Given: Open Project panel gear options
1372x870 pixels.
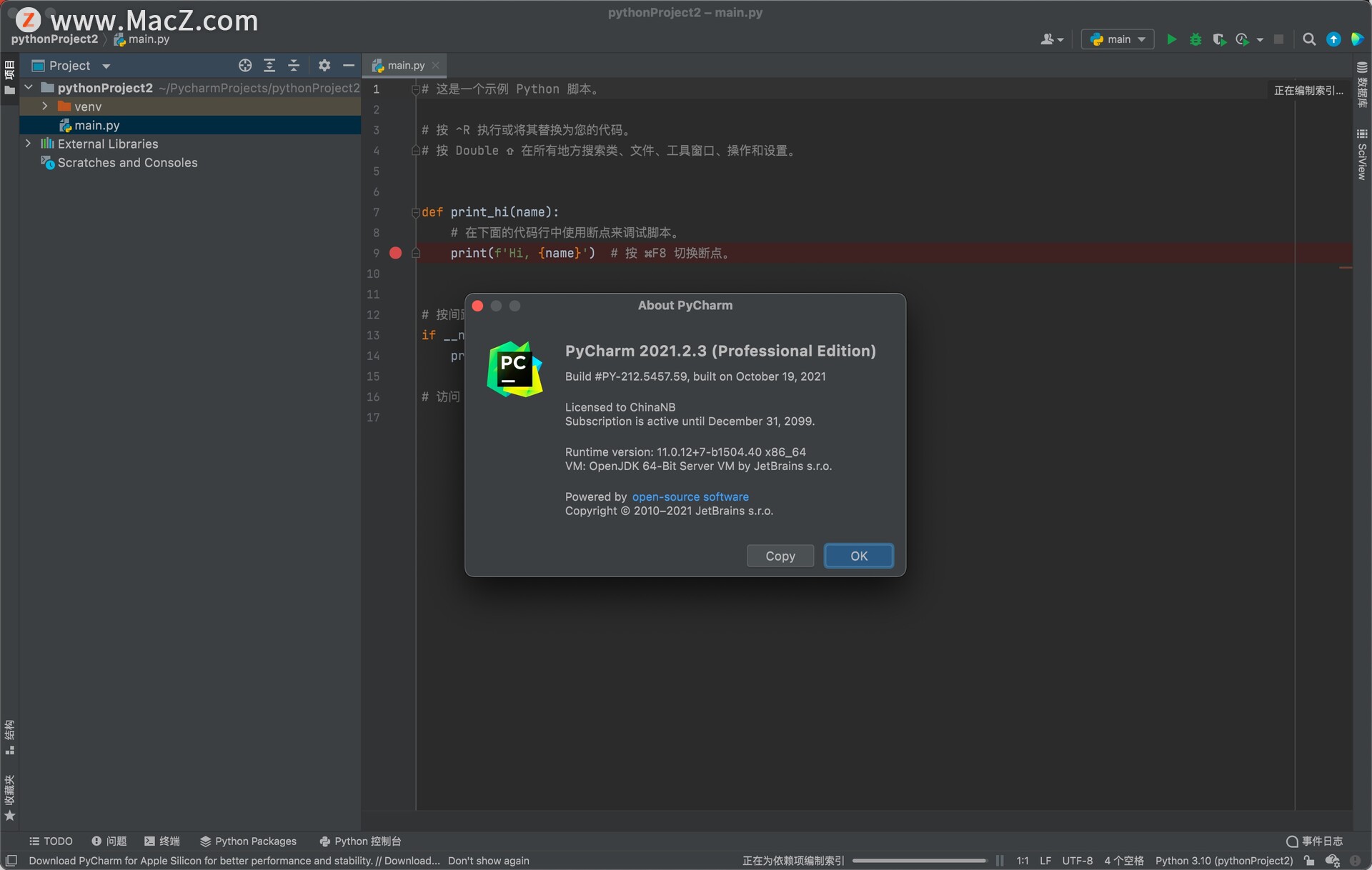Looking at the screenshot, I should pos(324,66).
